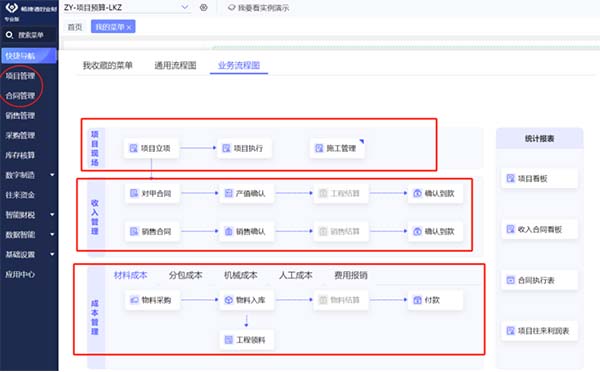Viewport: 600px width, 372px height.
Task: Open the 对甲合同 node
Action: pyautogui.click(x=152, y=193)
